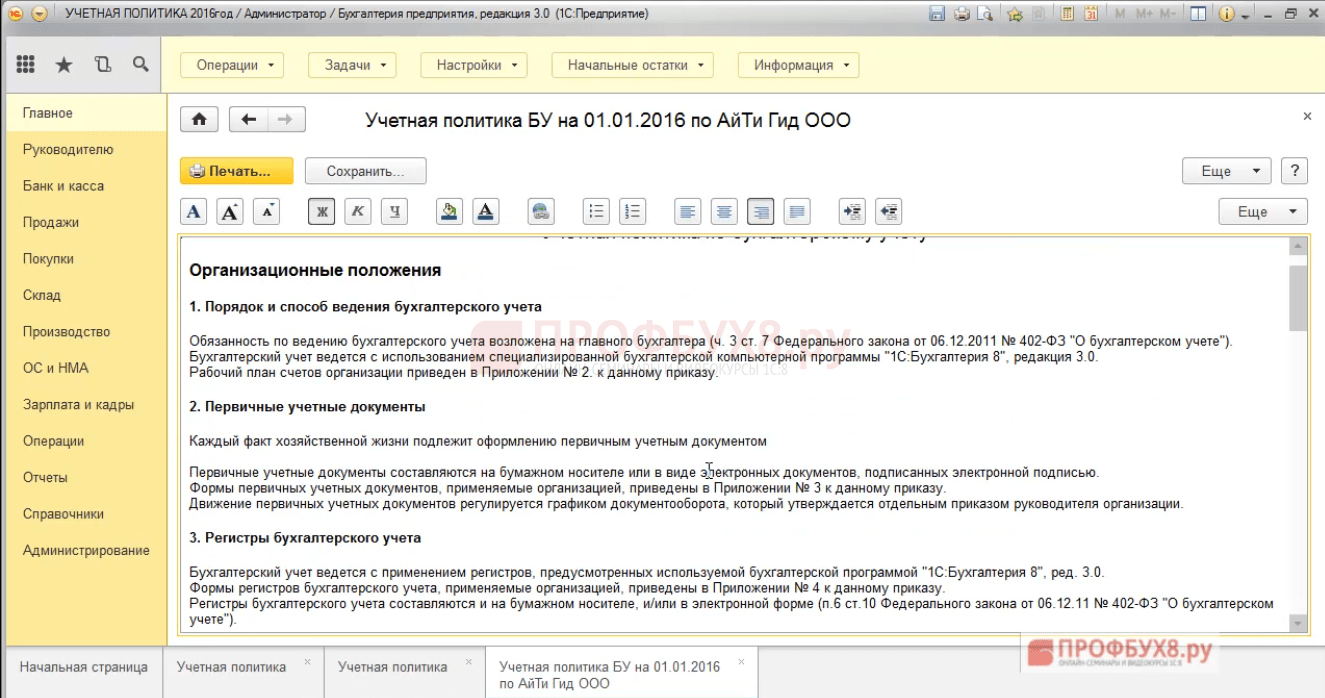Image resolution: width=1325 pixels, height=698 pixels.
Task: Open the Производство section
Action: pos(84,332)
